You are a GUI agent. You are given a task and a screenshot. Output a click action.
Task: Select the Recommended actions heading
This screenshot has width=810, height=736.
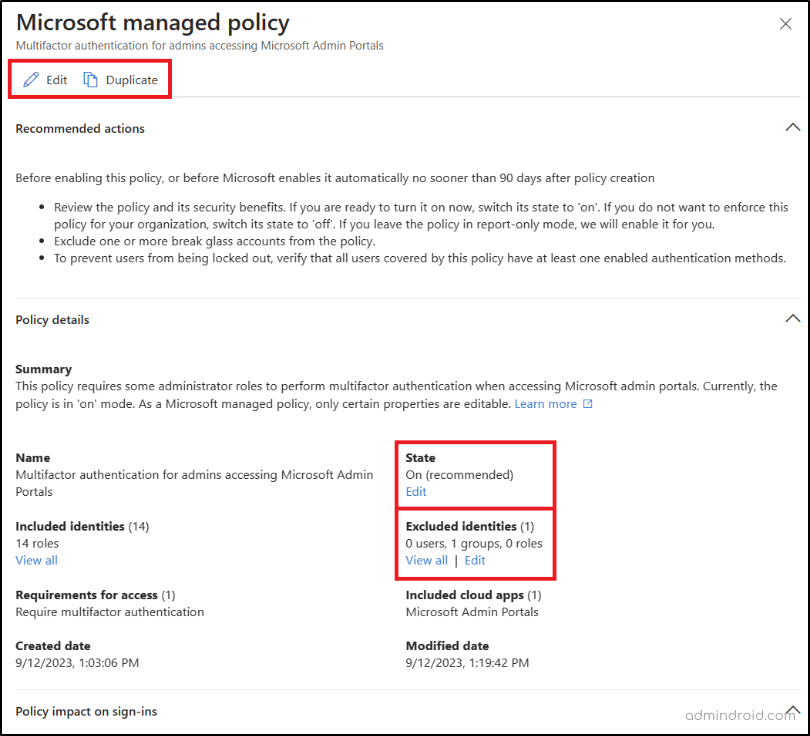pos(80,129)
